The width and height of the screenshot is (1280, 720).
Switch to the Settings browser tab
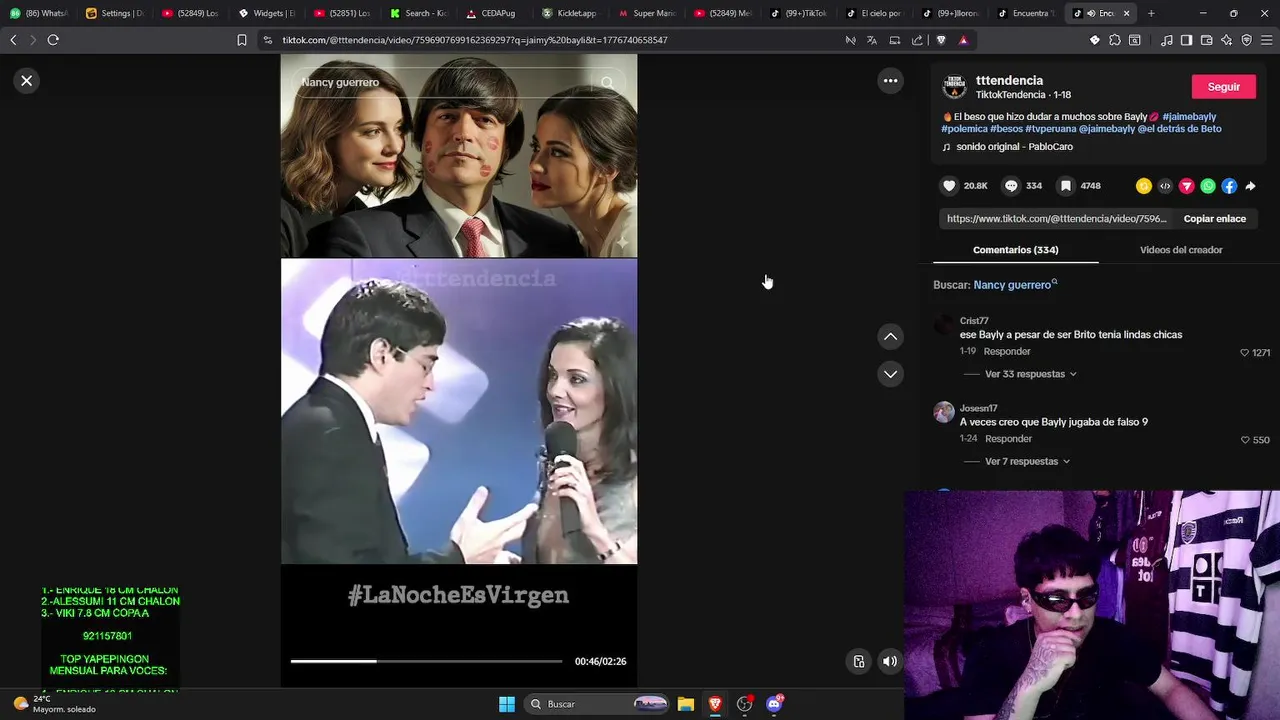click(115, 13)
